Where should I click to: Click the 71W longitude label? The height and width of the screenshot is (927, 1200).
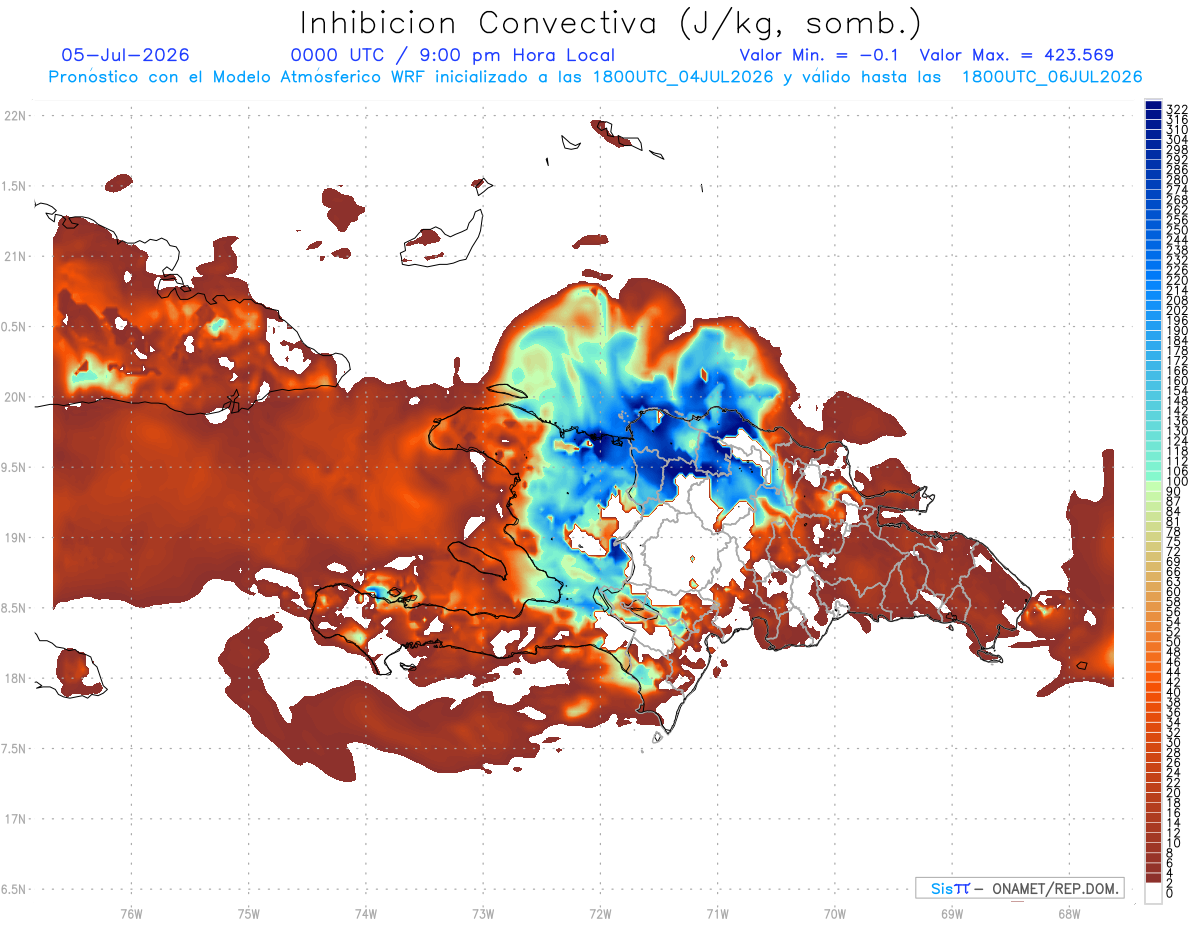point(717,913)
